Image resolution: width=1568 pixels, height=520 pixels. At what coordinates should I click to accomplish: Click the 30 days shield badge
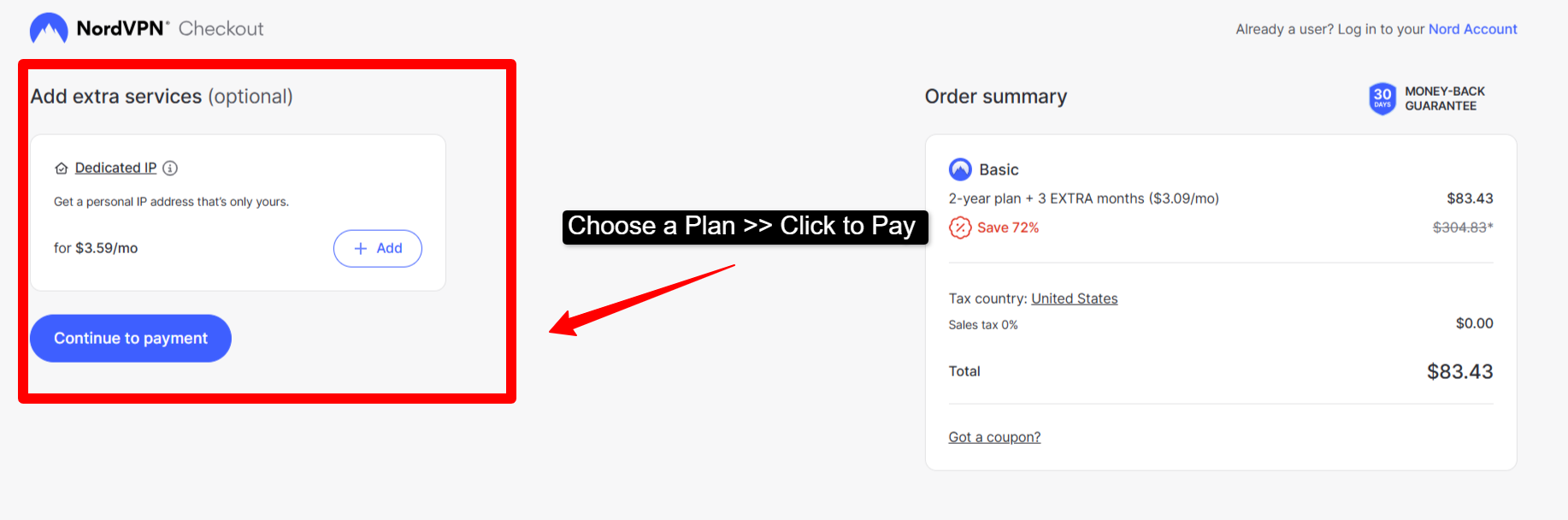[1382, 98]
